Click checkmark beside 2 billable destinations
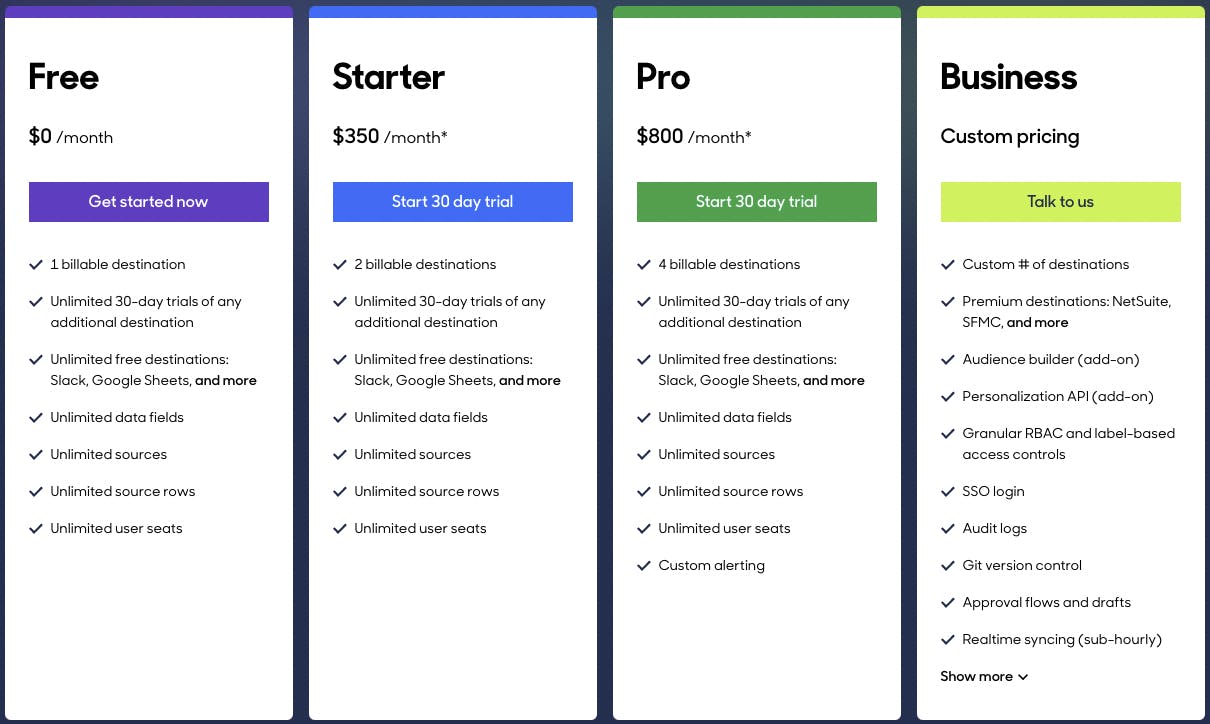Screen dimensions: 1210x724 pos(340,265)
